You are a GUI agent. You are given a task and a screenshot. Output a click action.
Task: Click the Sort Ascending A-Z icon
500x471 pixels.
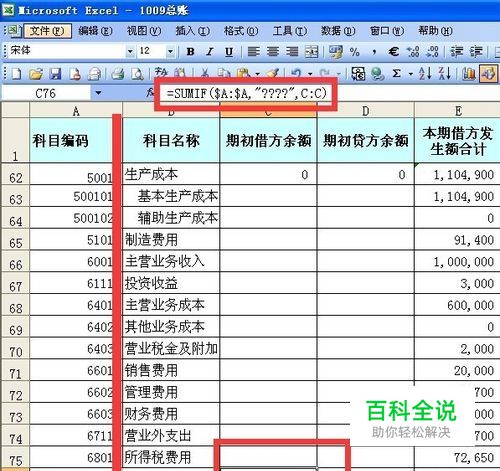tap(425, 73)
